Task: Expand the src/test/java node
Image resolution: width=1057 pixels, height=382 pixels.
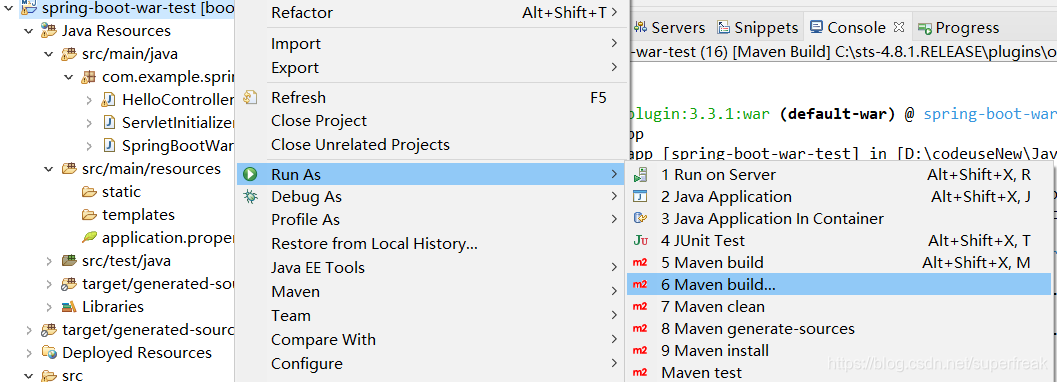Action: coord(49,261)
